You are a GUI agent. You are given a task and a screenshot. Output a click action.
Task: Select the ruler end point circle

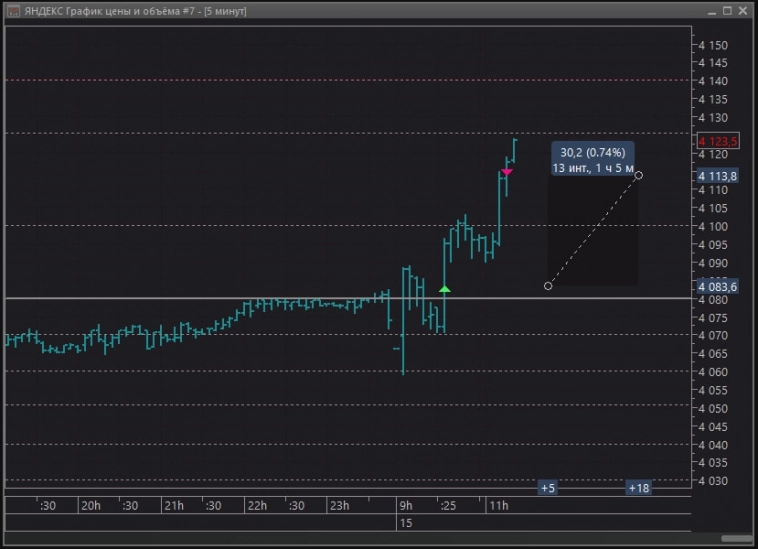[638, 175]
